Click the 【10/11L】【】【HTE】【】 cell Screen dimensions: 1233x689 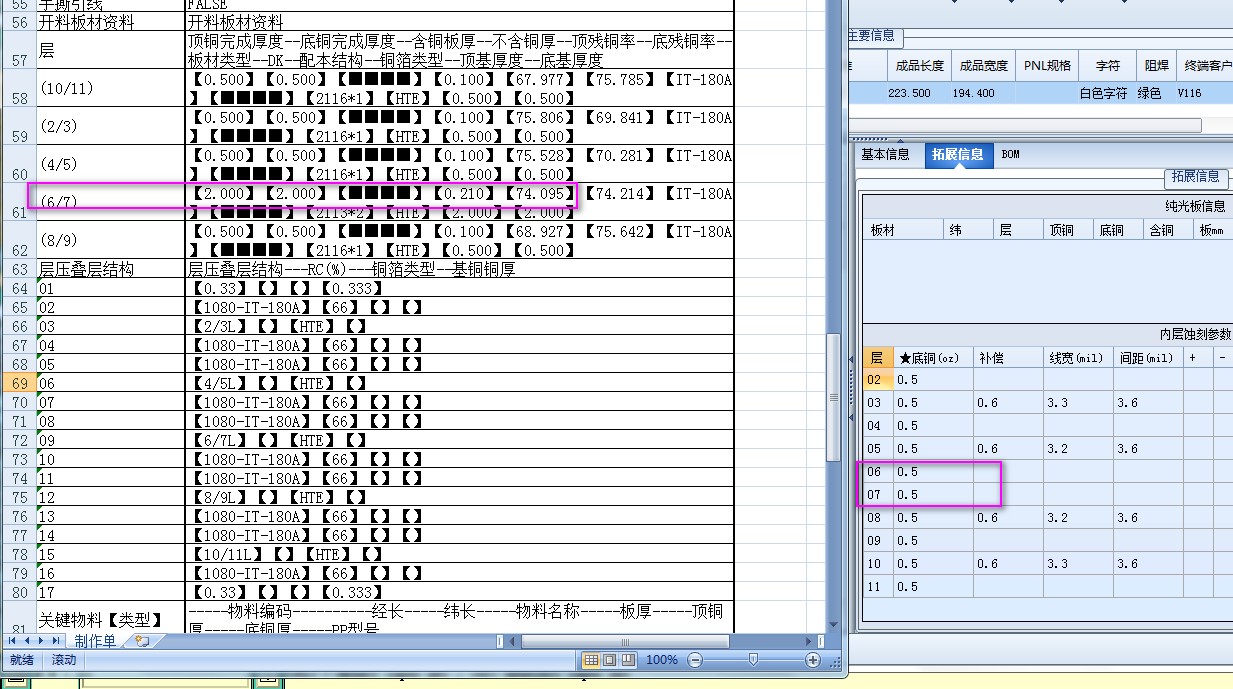tap(460, 554)
